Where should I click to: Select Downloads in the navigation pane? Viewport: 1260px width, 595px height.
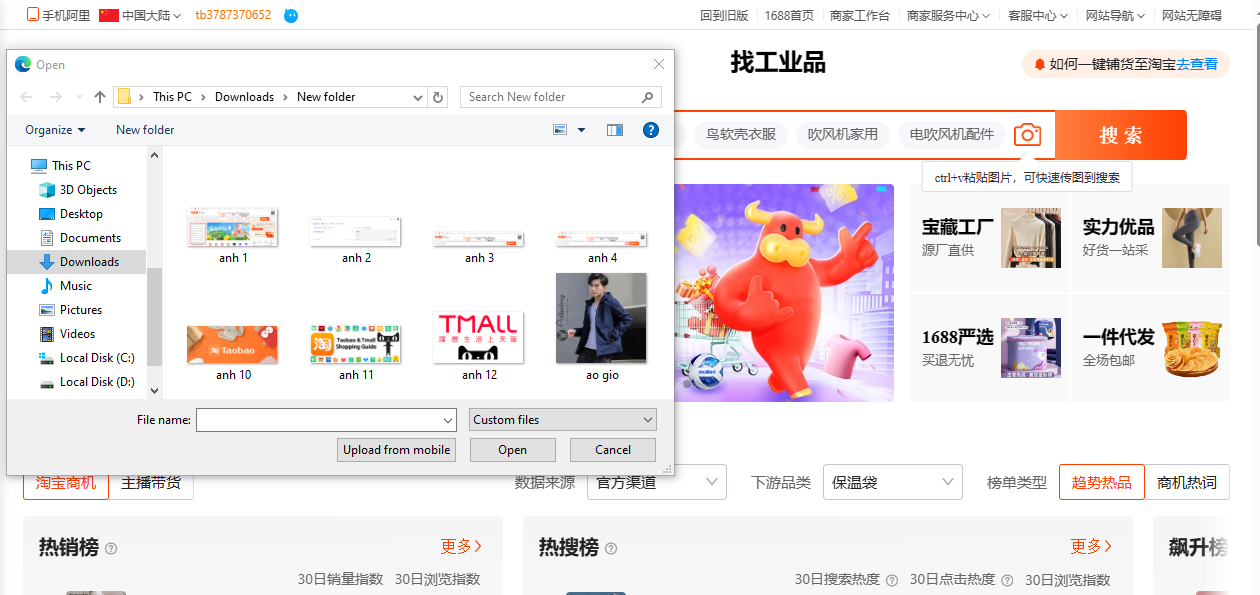pyautogui.click(x=89, y=262)
